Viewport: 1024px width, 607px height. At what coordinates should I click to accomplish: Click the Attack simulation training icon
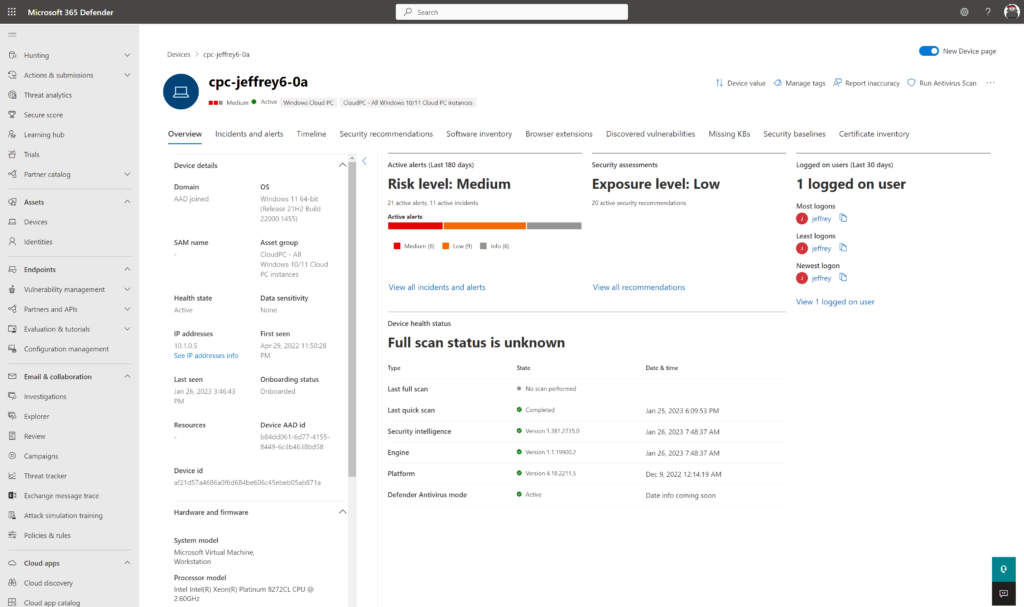tap(12, 515)
